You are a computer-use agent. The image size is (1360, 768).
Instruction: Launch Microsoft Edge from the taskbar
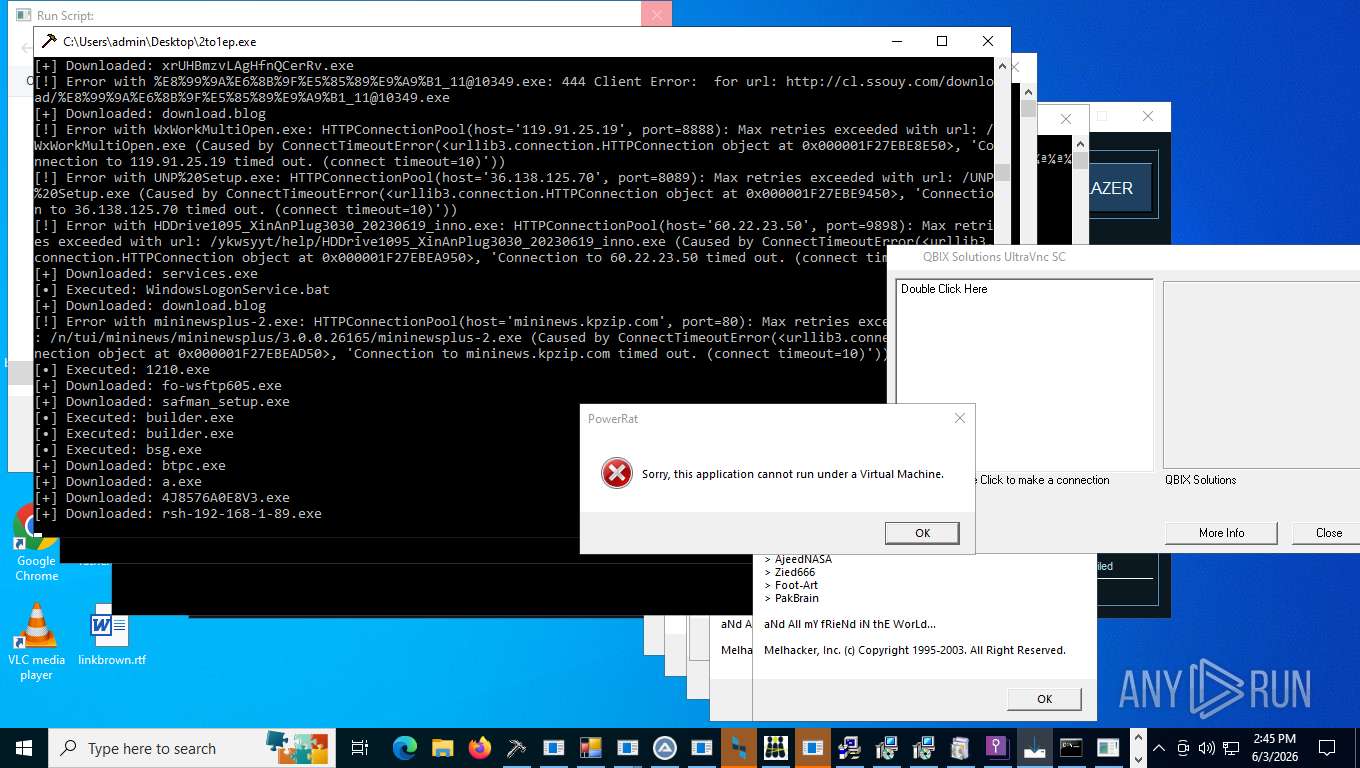(405, 748)
